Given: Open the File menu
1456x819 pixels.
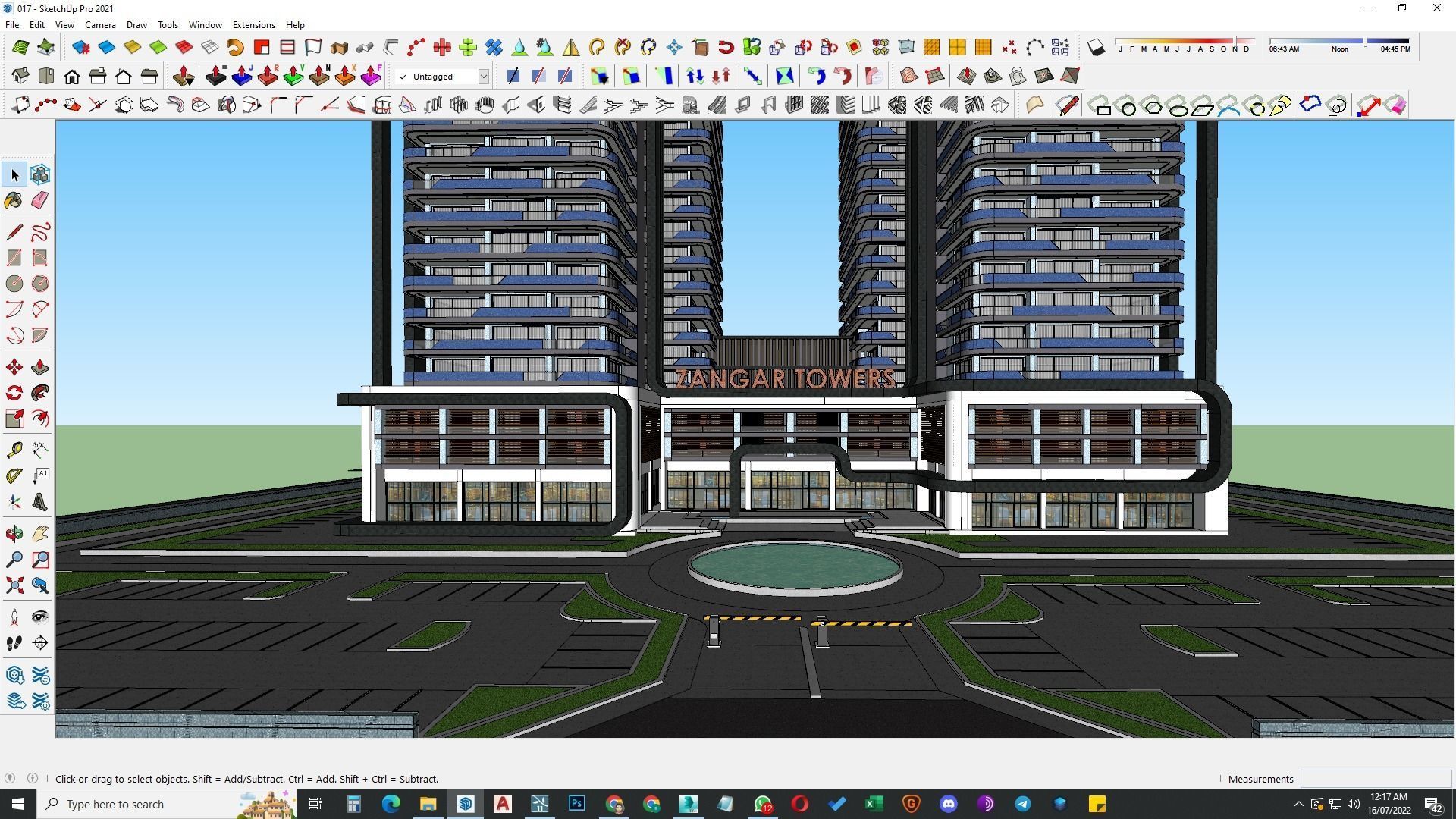Looking at the screenshot, I should pyautogui.click(x=12, y=24).
